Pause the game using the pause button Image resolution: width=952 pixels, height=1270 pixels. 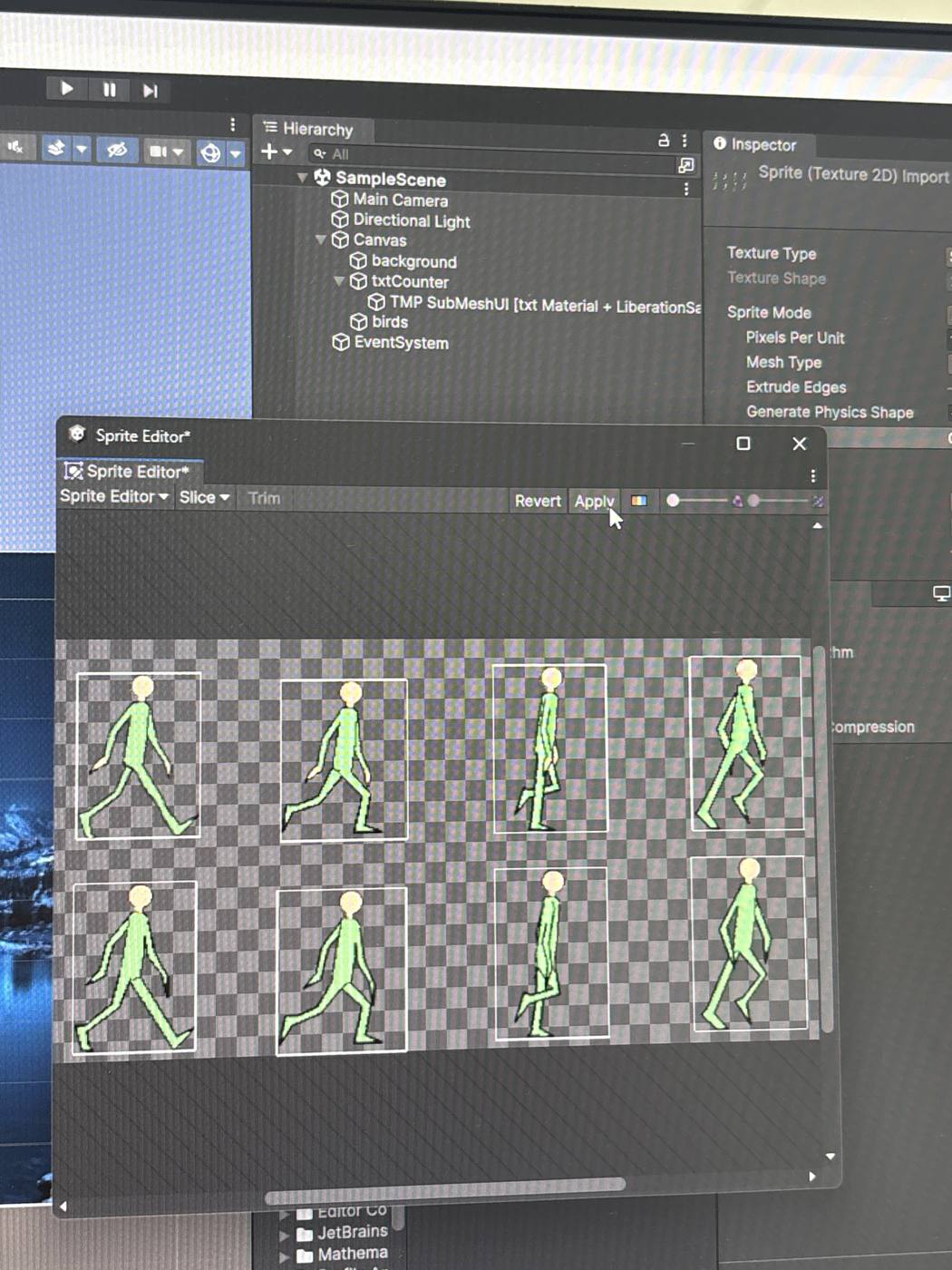tap(109, 89)
